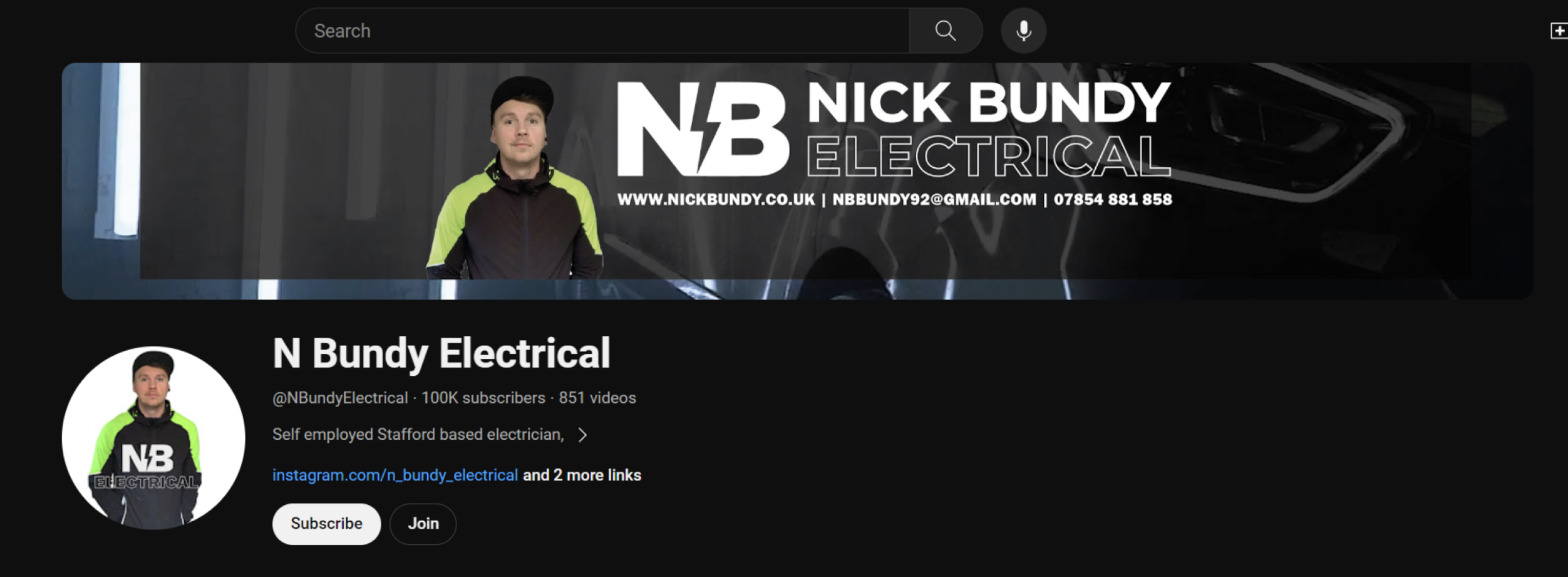The width and height of the screenshot is (1568, 577).
Task: Click the Join membership button
Action: tap(423, 524)
